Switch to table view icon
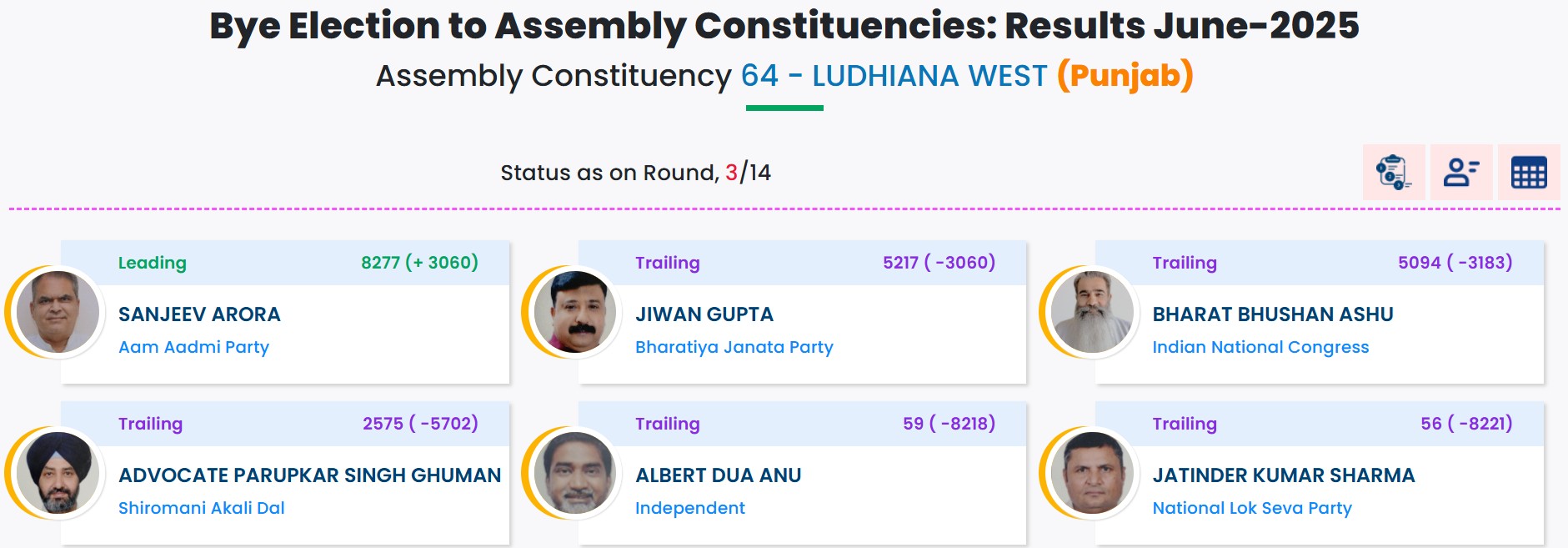Screen dimensions: 1568x548 [x=1529, y=173]
